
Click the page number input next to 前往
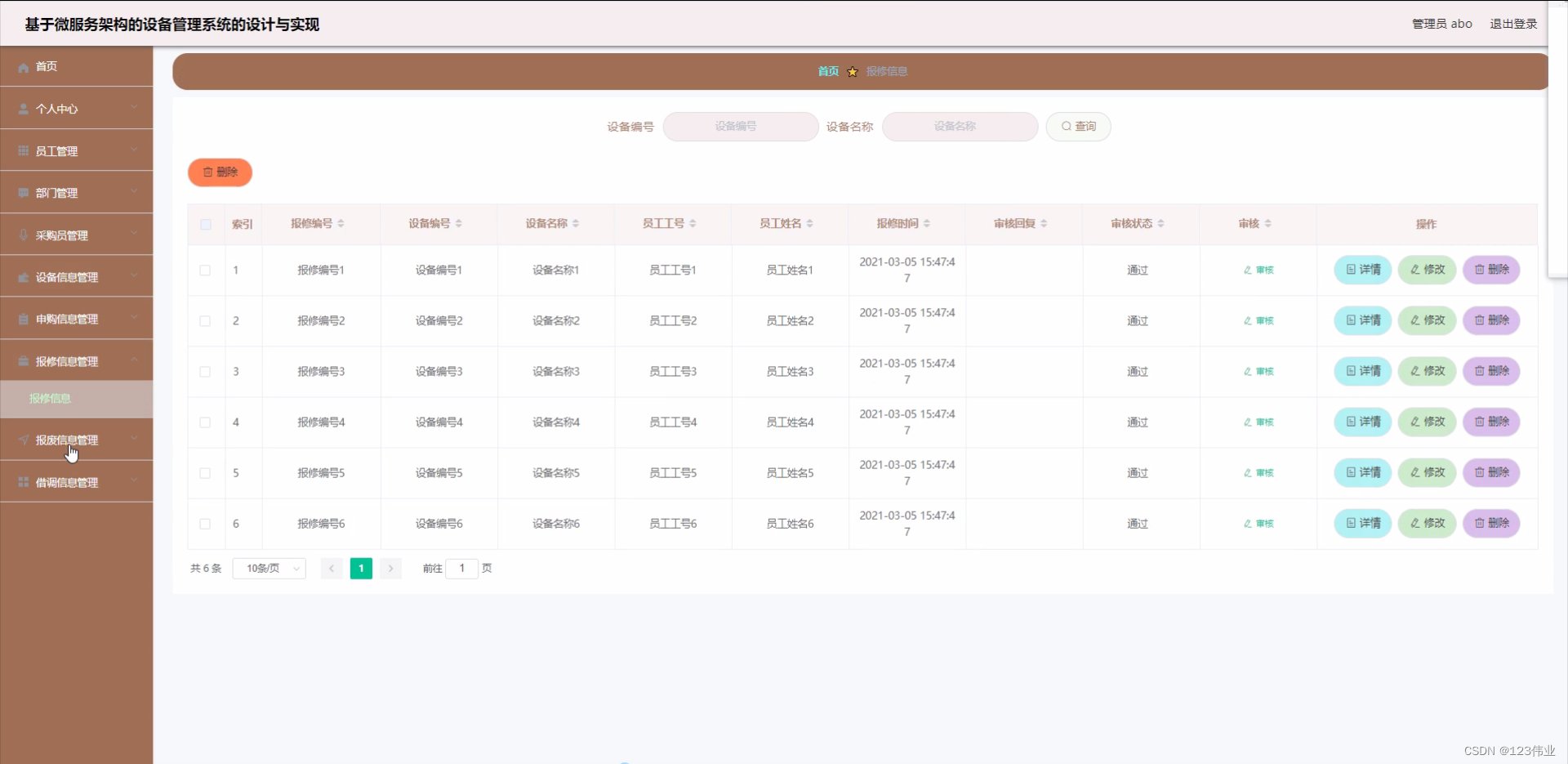(462, 568)
